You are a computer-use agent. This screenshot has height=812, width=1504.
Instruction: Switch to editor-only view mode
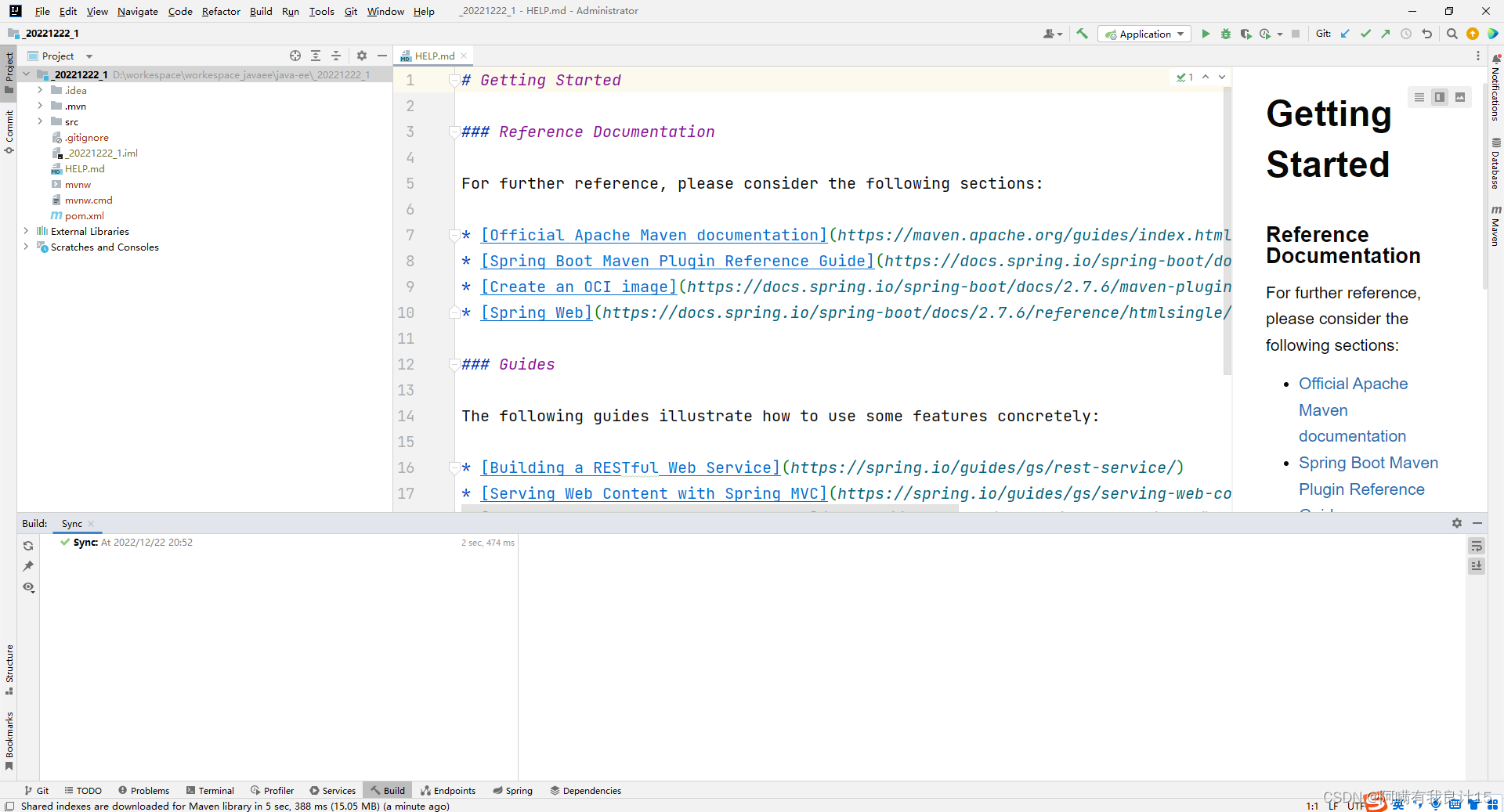tap(1419, 97)
